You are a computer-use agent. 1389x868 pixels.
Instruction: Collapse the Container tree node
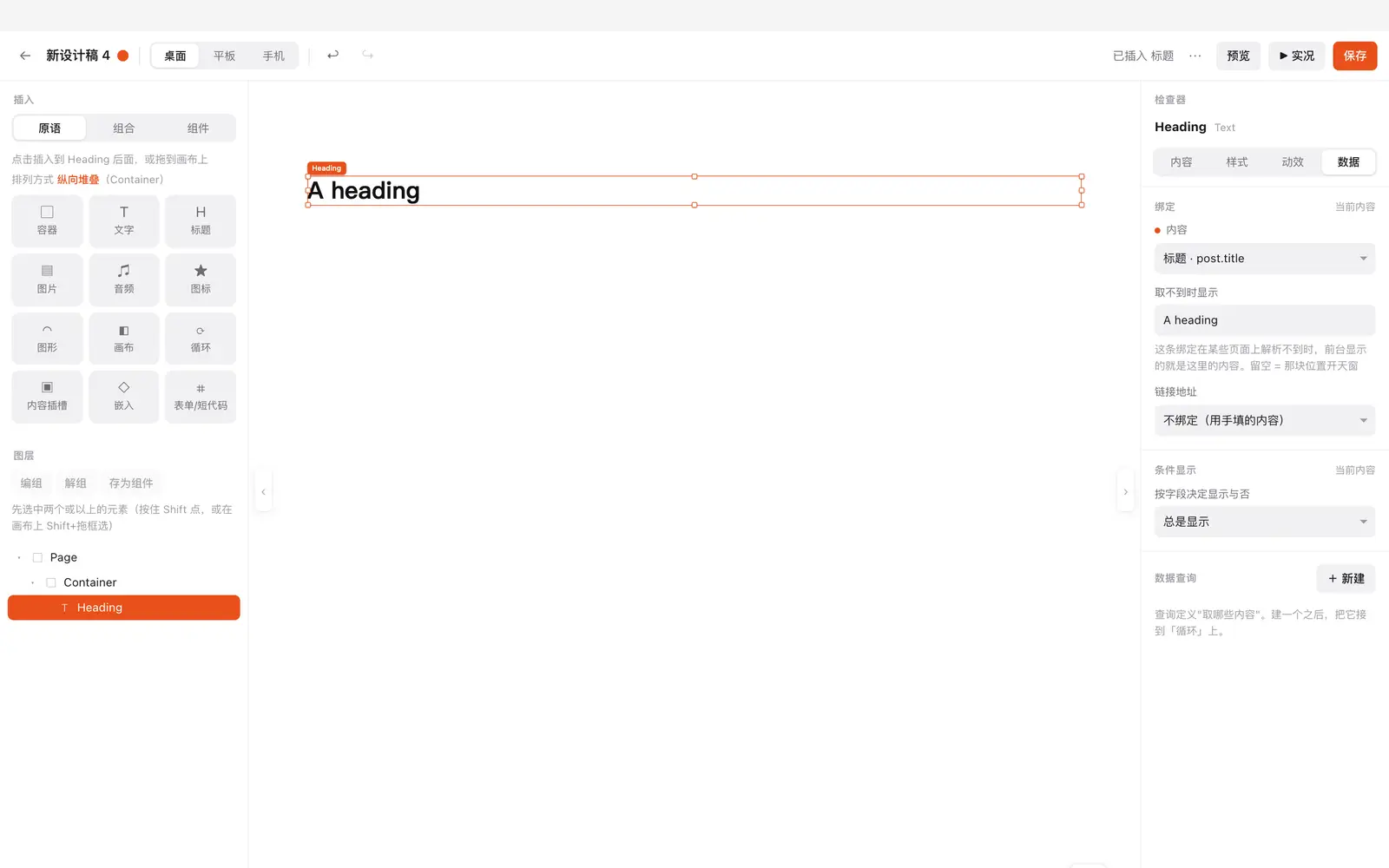pyautogui.click(x=33, y=582)
